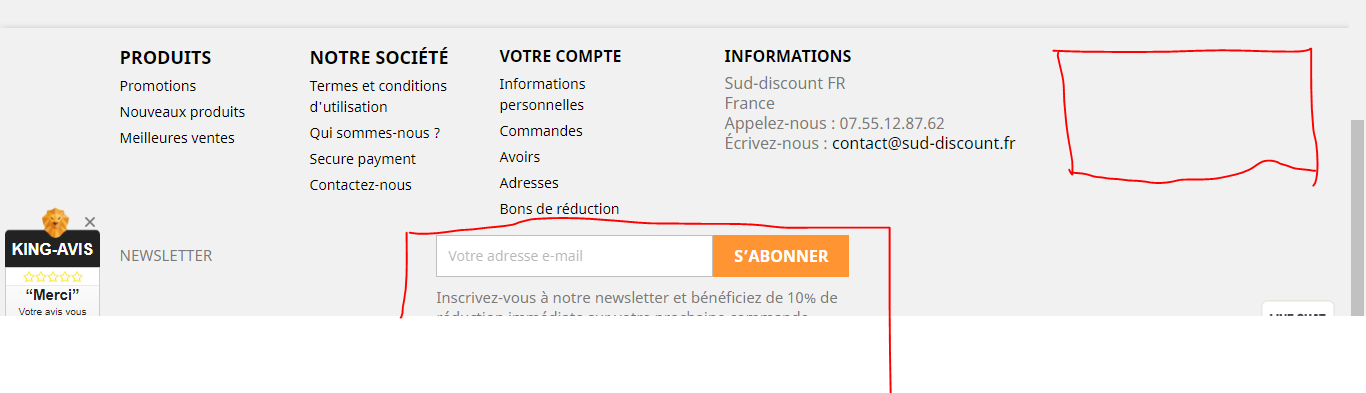Open the Promotions link
The width and height of the screenshot is (1366, 393).
click(158, 86)
